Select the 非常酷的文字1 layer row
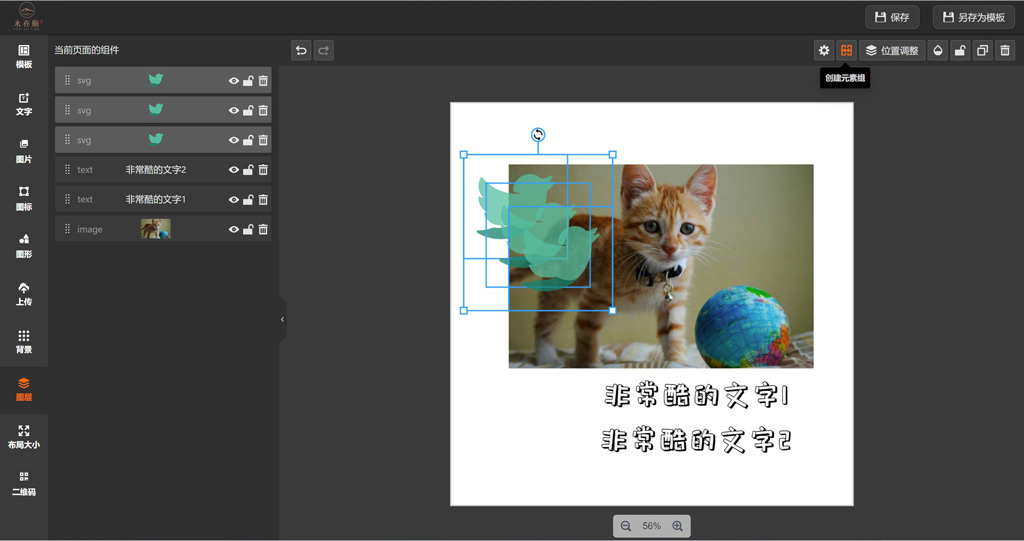1024x541 pixels. (163, 199)
